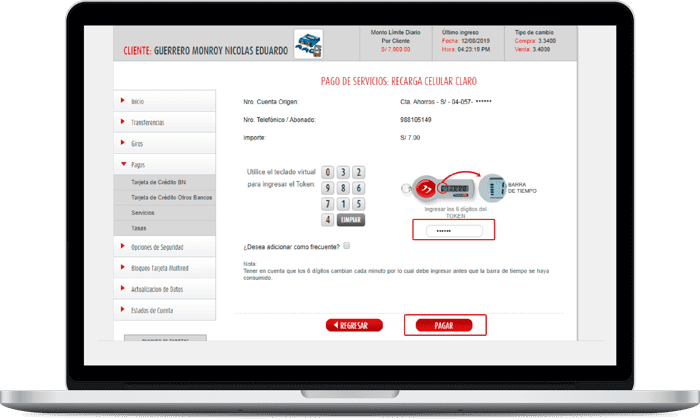Screen dimensions: 700x420
Task: Click virtual keypad digit 9
Action: [x=328, y=188]
